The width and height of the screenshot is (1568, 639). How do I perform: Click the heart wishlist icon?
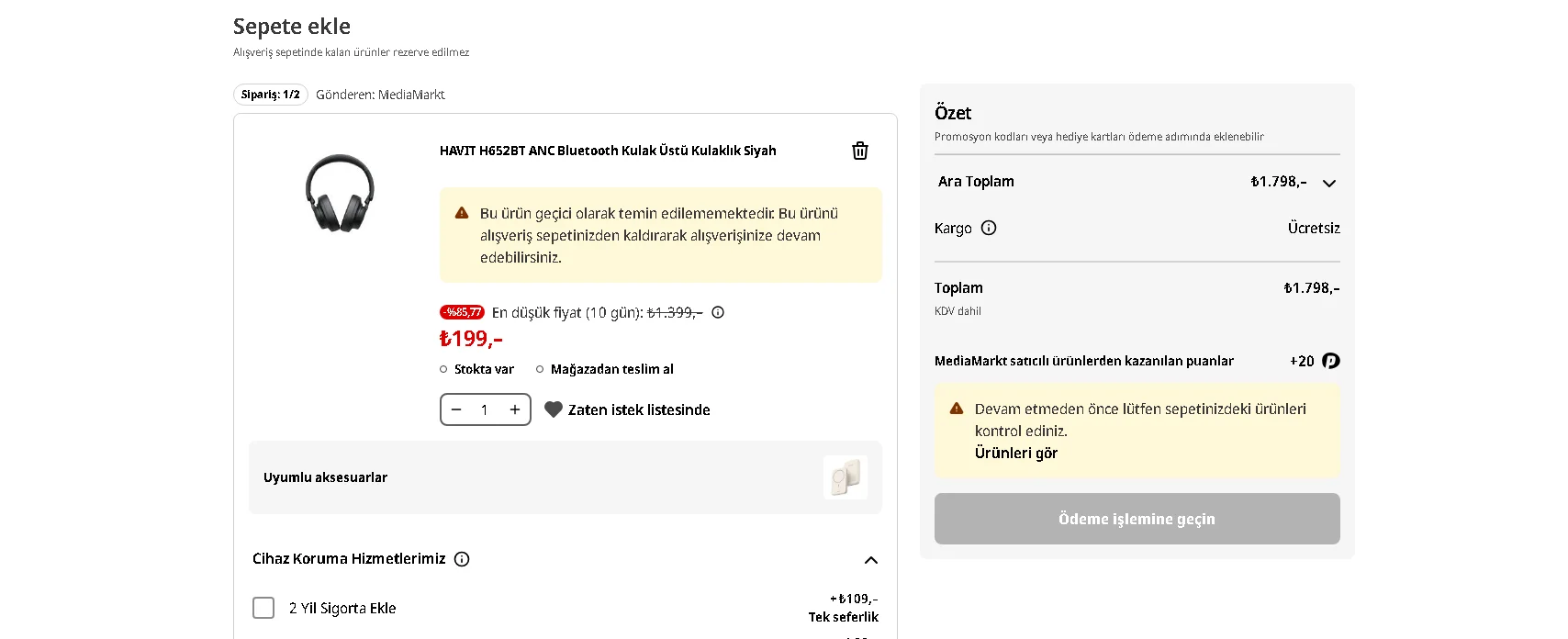[x=554, y=409]
